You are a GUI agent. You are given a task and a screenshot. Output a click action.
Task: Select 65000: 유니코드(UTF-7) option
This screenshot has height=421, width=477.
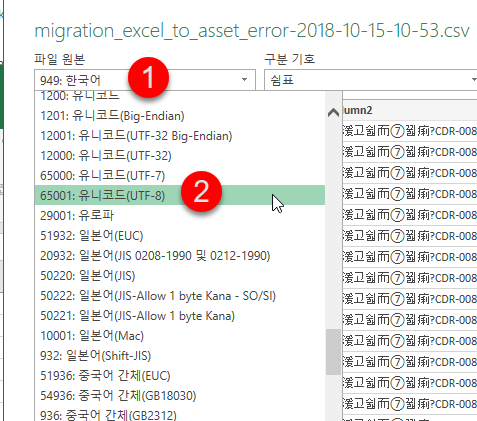pos(180,175)
